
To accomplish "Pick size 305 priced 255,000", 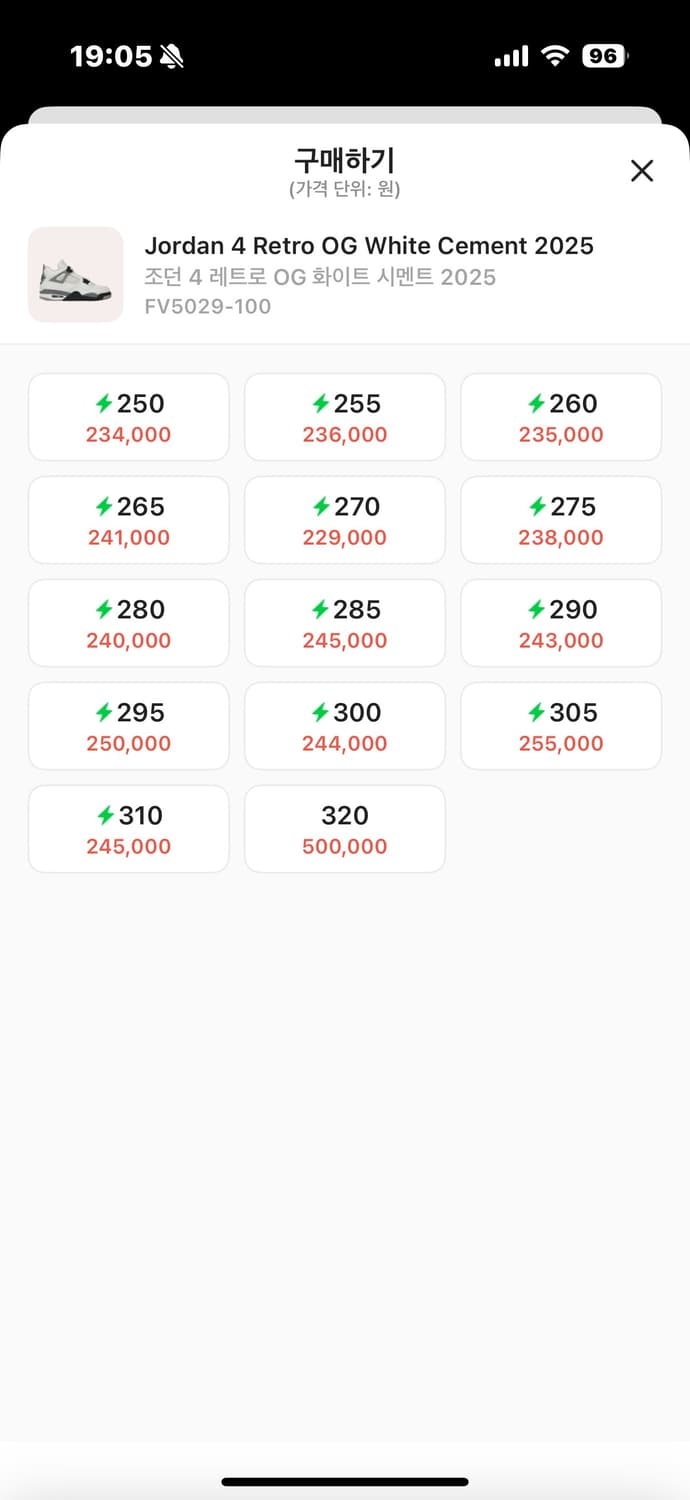I will pyautogui.click(x=561, y=726).
